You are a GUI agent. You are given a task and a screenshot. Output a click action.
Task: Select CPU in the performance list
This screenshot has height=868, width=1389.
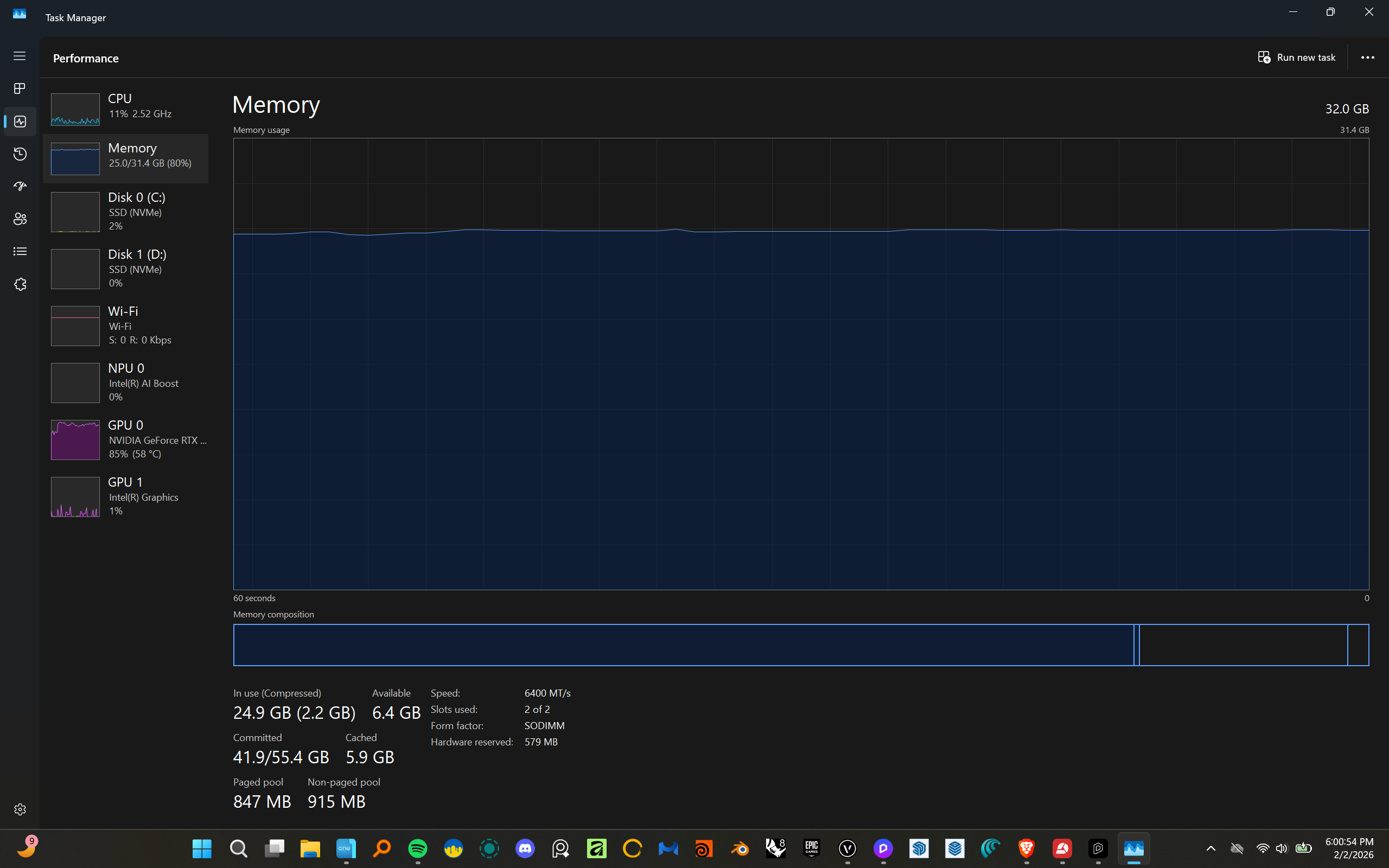(125, 109)
